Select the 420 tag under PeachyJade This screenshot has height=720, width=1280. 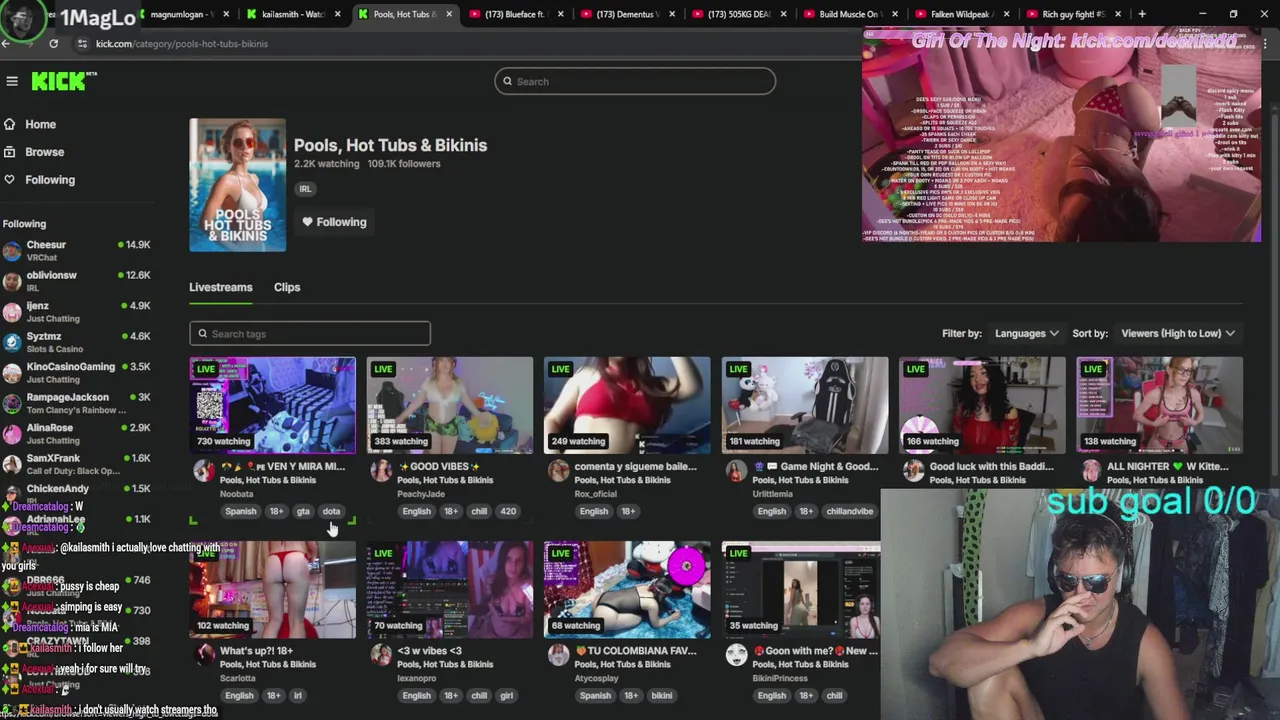(508, 511)
